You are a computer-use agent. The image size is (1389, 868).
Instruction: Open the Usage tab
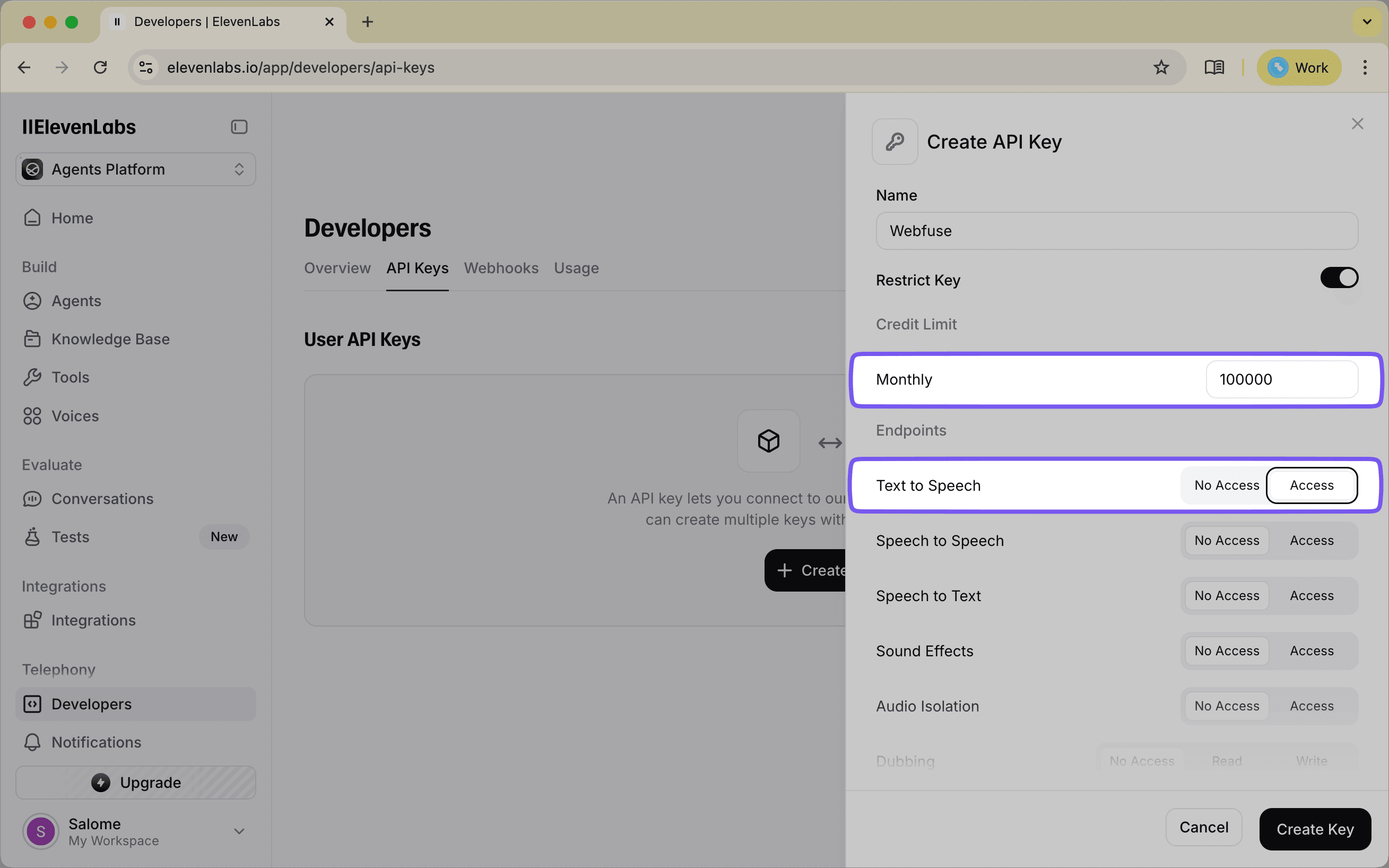(576, 268)
